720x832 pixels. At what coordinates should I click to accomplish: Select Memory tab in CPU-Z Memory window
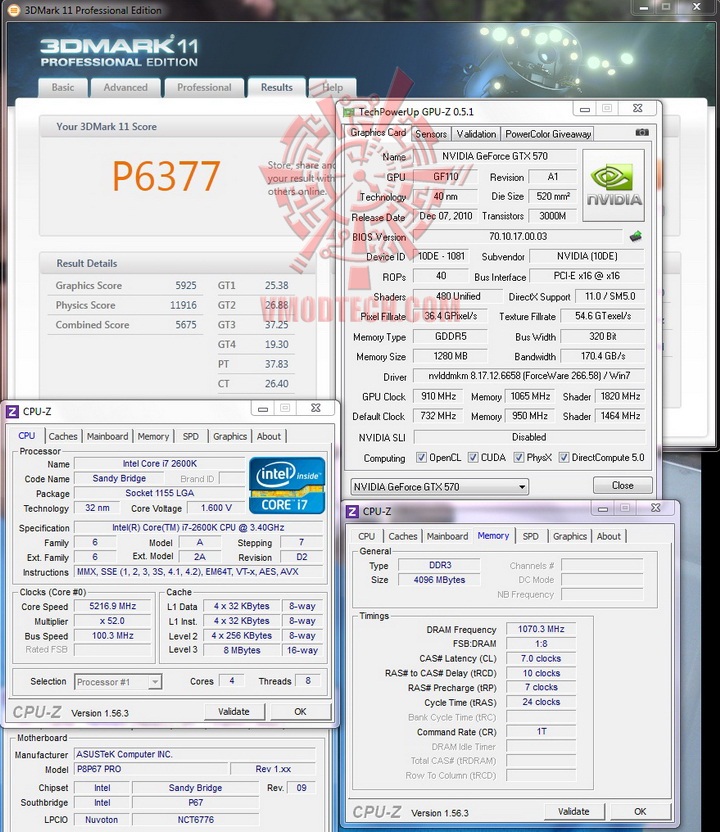click(493, 535)
